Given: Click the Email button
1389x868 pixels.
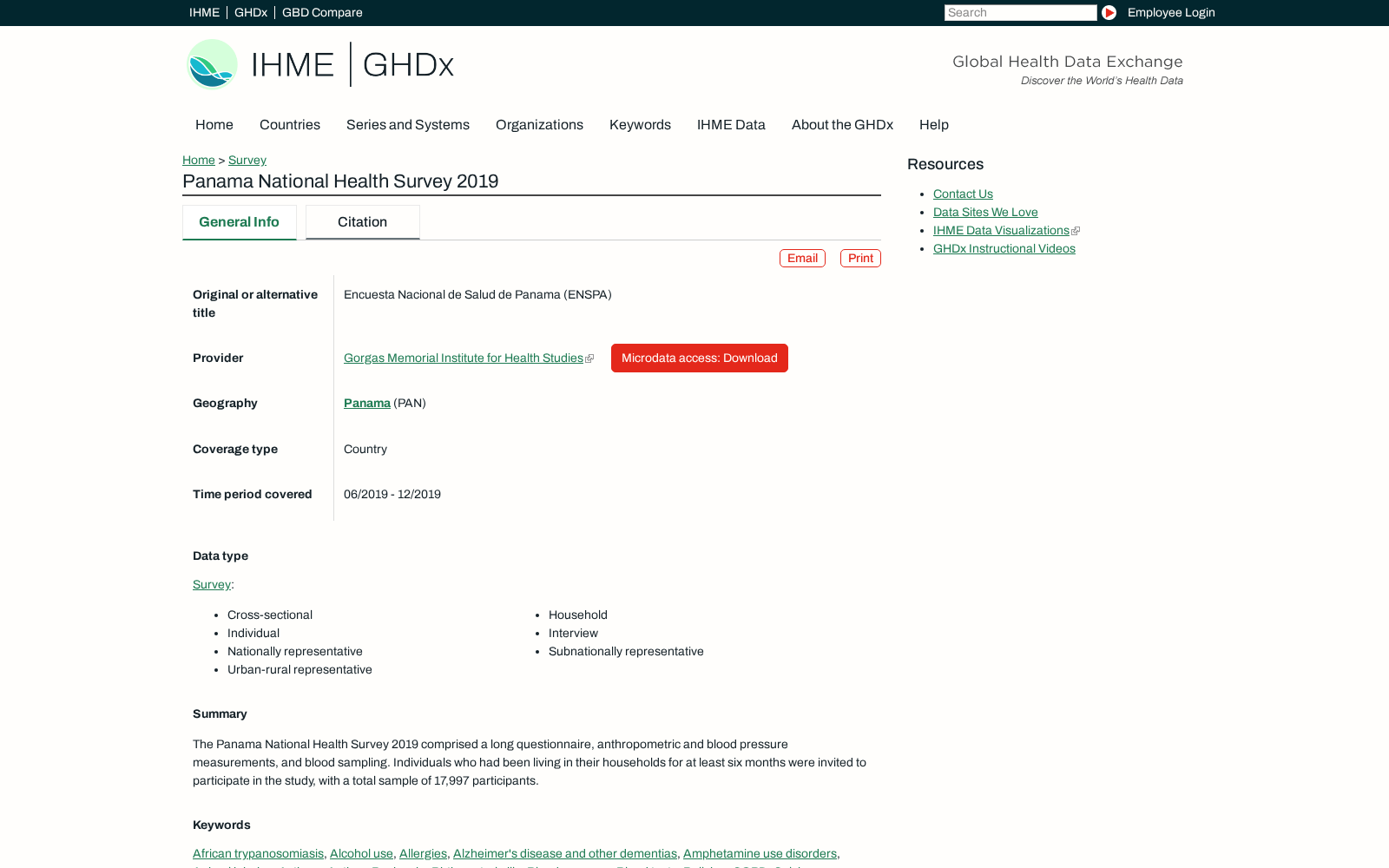Looking at the screenshot, I should (802, 259).
